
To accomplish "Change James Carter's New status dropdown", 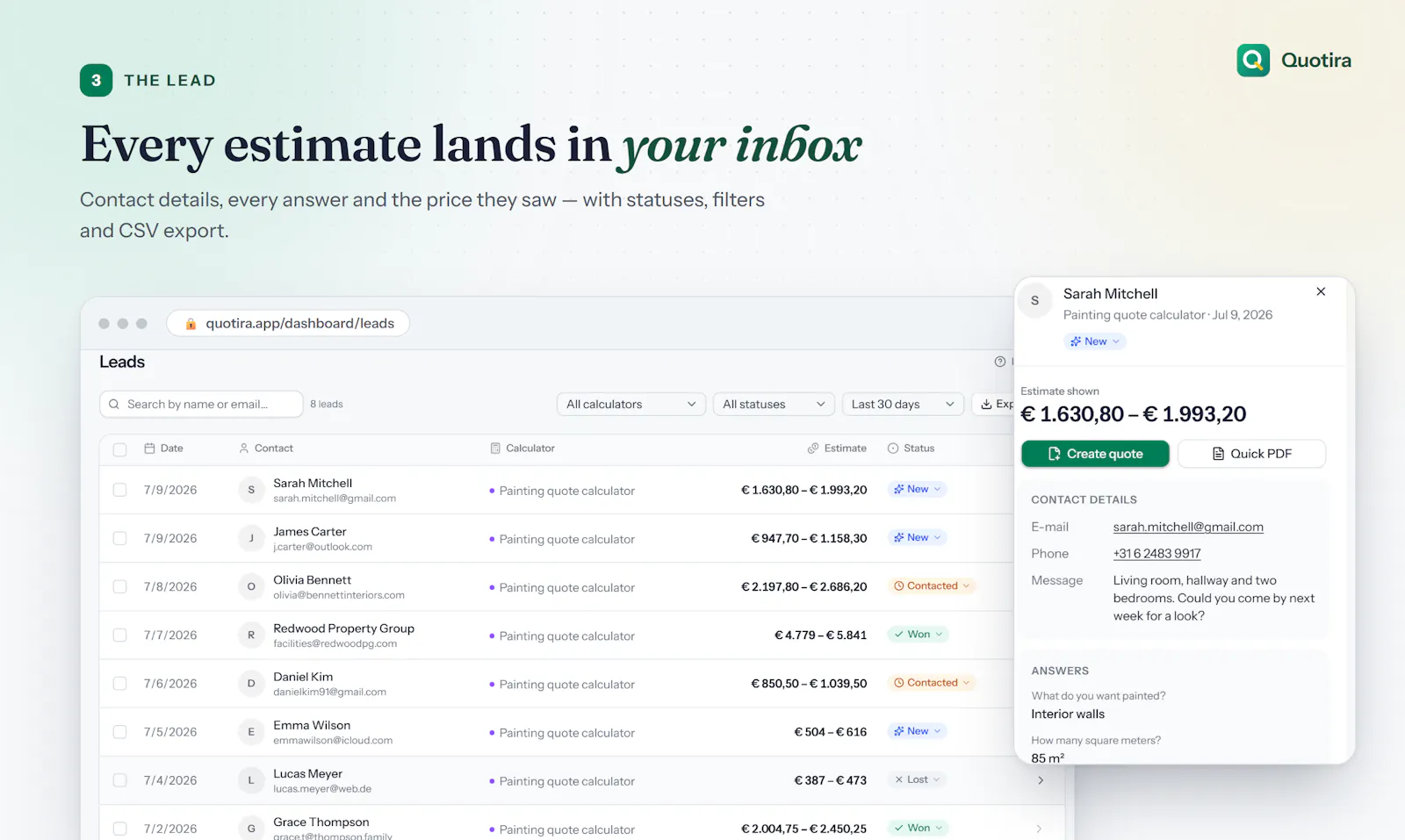I will pyautogui.click(x=917, y=538).
